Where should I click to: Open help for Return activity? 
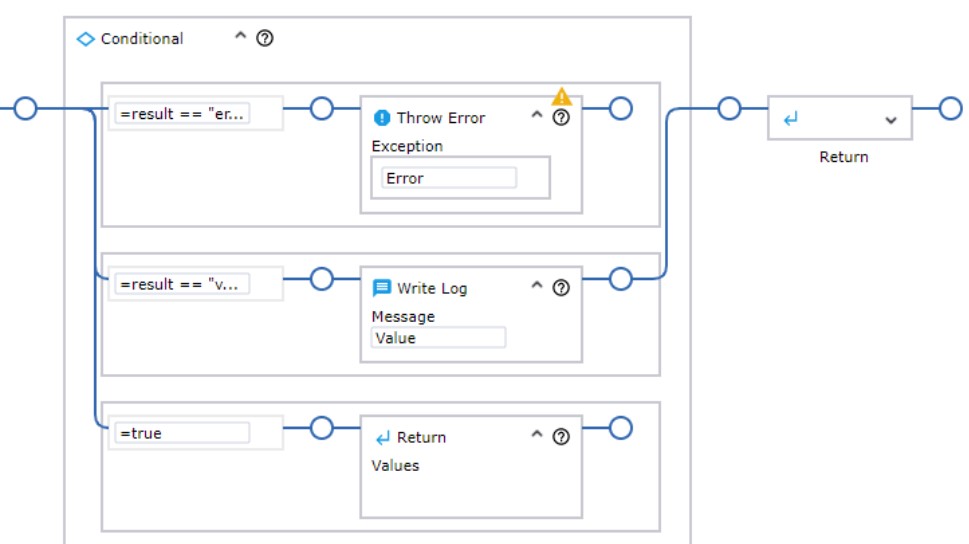(561, 437)
